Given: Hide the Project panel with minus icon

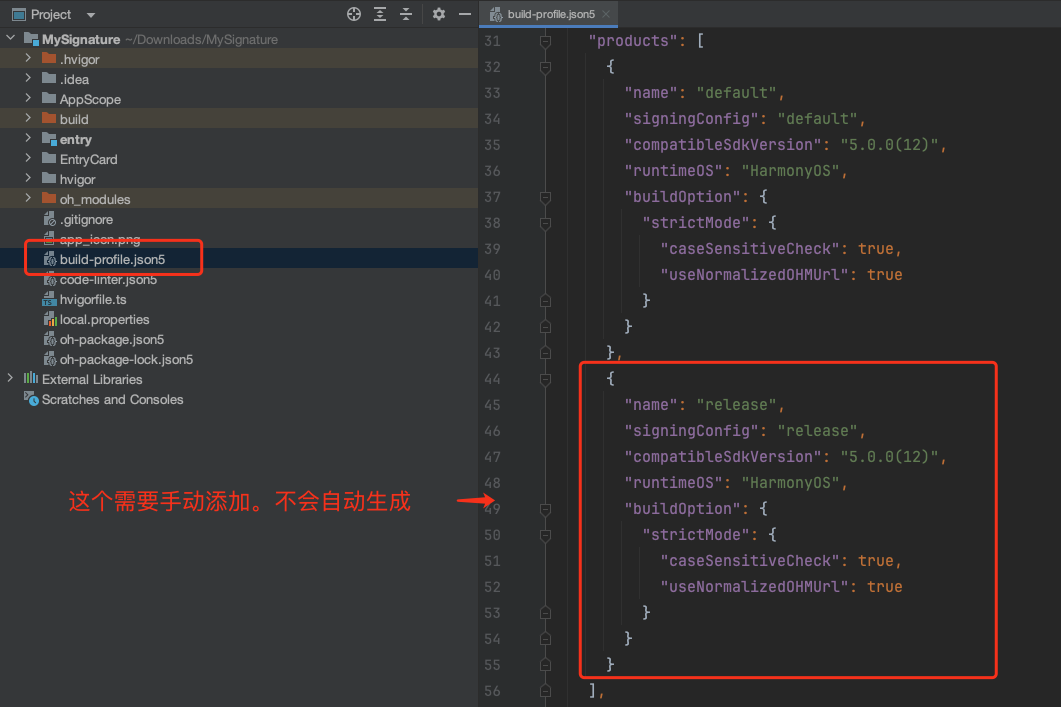Looking at the screenshot, I should pos(465,14).
